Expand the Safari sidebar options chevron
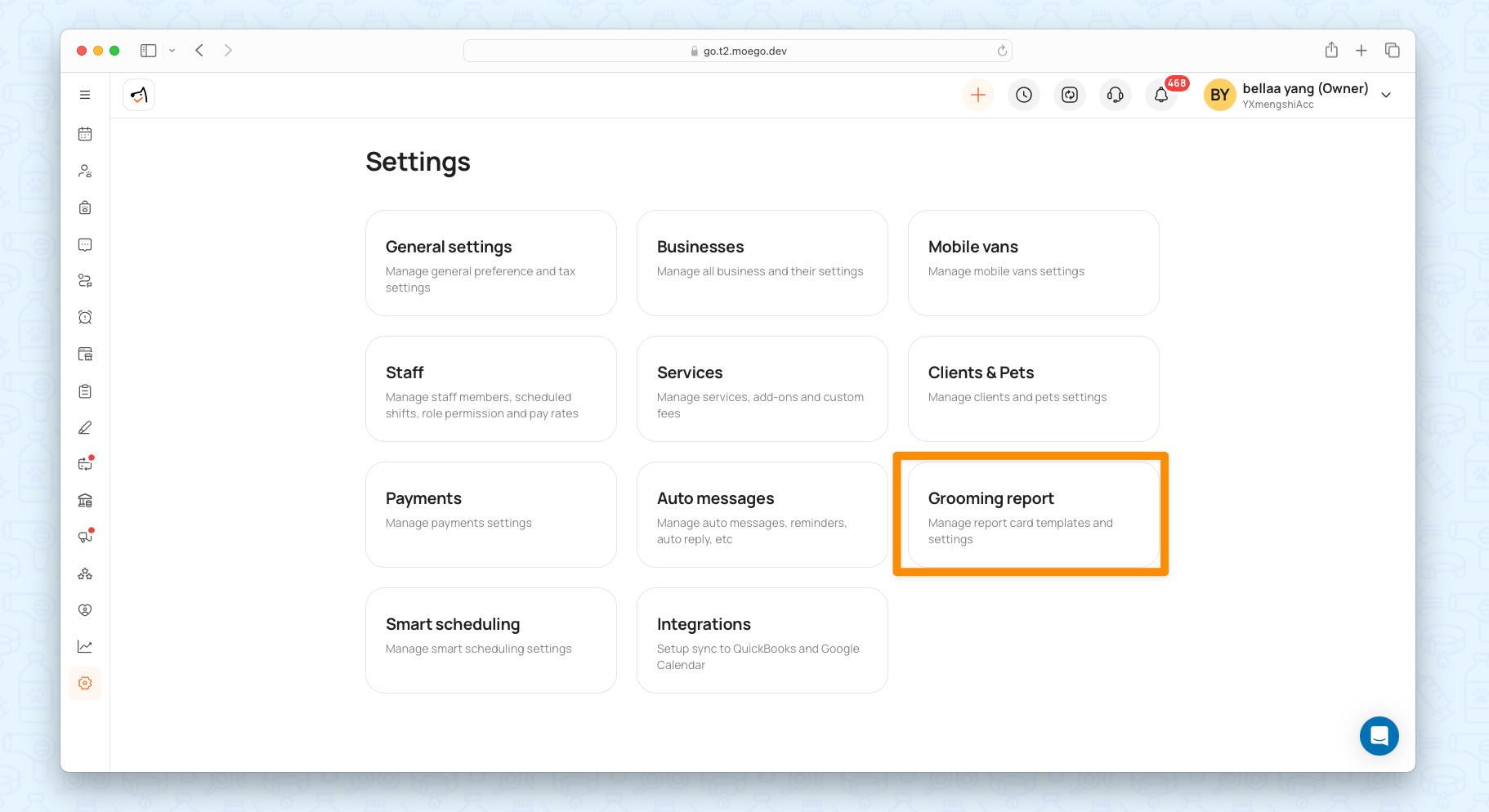 pos(172,51)
